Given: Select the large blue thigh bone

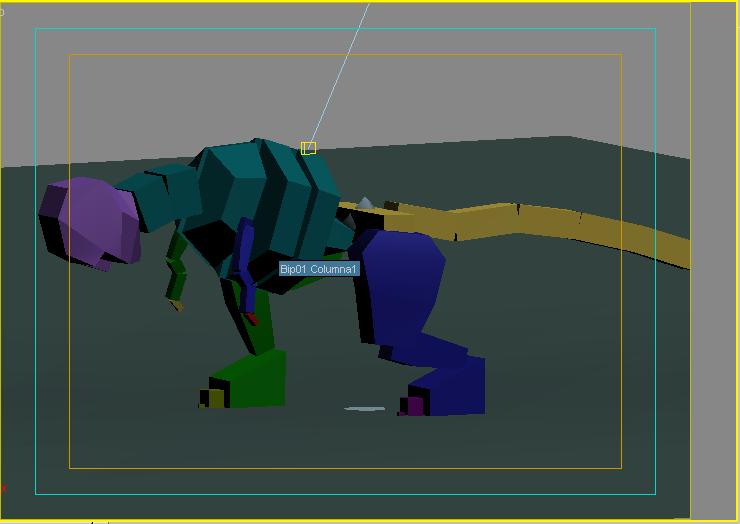Looking at the screenshot, I should coord(401,288).
